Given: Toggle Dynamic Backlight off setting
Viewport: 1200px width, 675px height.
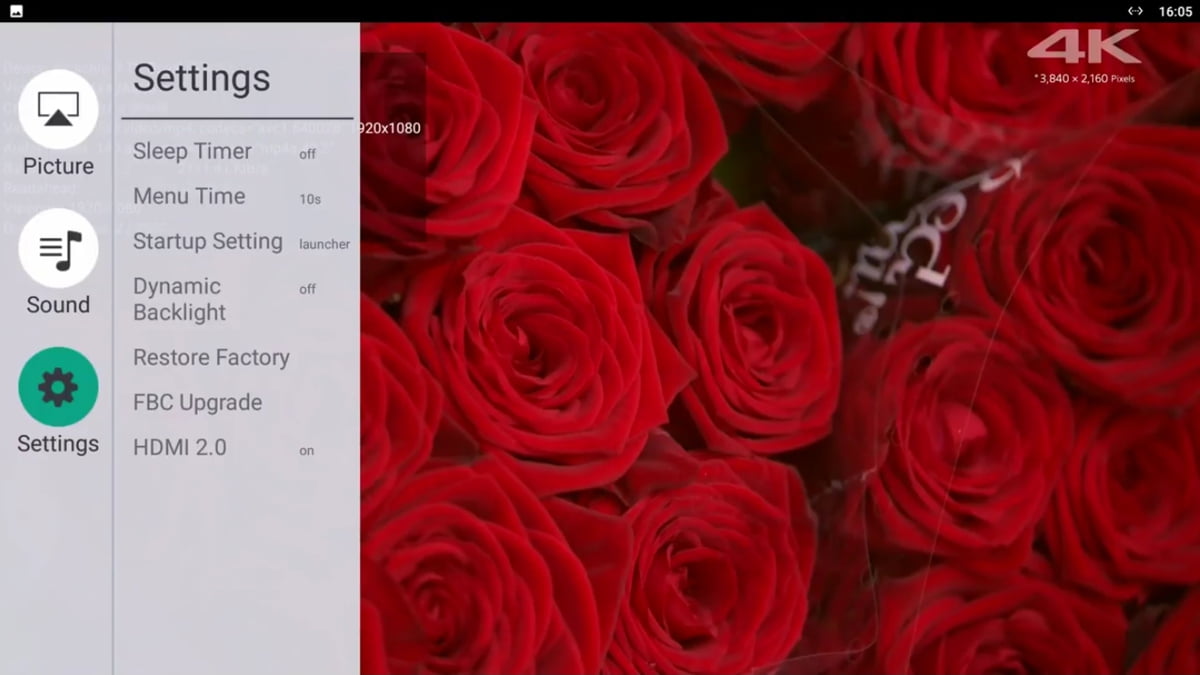Looking at the screenshot, I should [307, 289].
